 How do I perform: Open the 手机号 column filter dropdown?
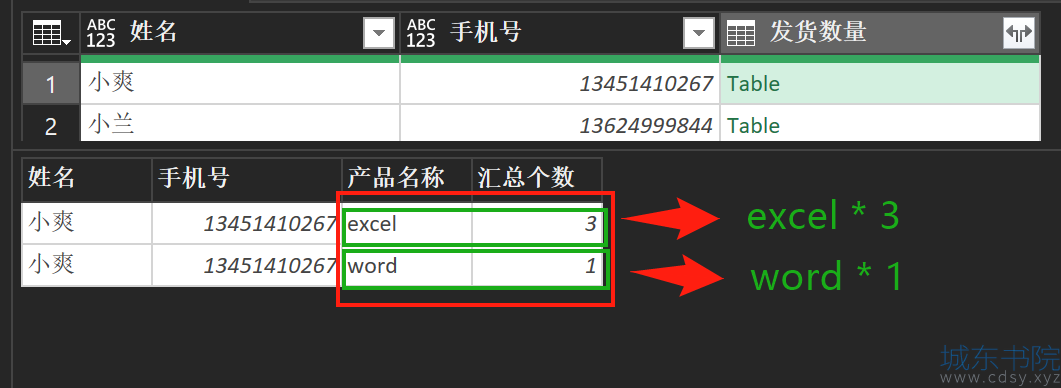[699, 33]
